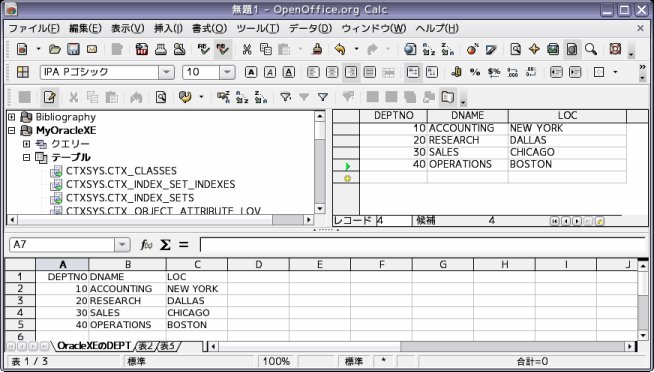Click the Save document icon
Image resolution: width=654 pixels, height=372 pixels.
tap(73, 50)
